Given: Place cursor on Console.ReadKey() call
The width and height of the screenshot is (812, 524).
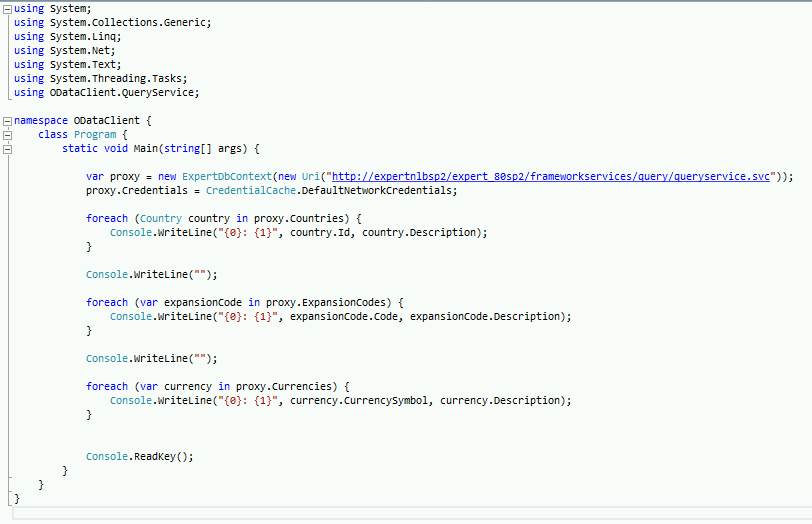Looking at the screenshot, I should click(x=139, y=456).
